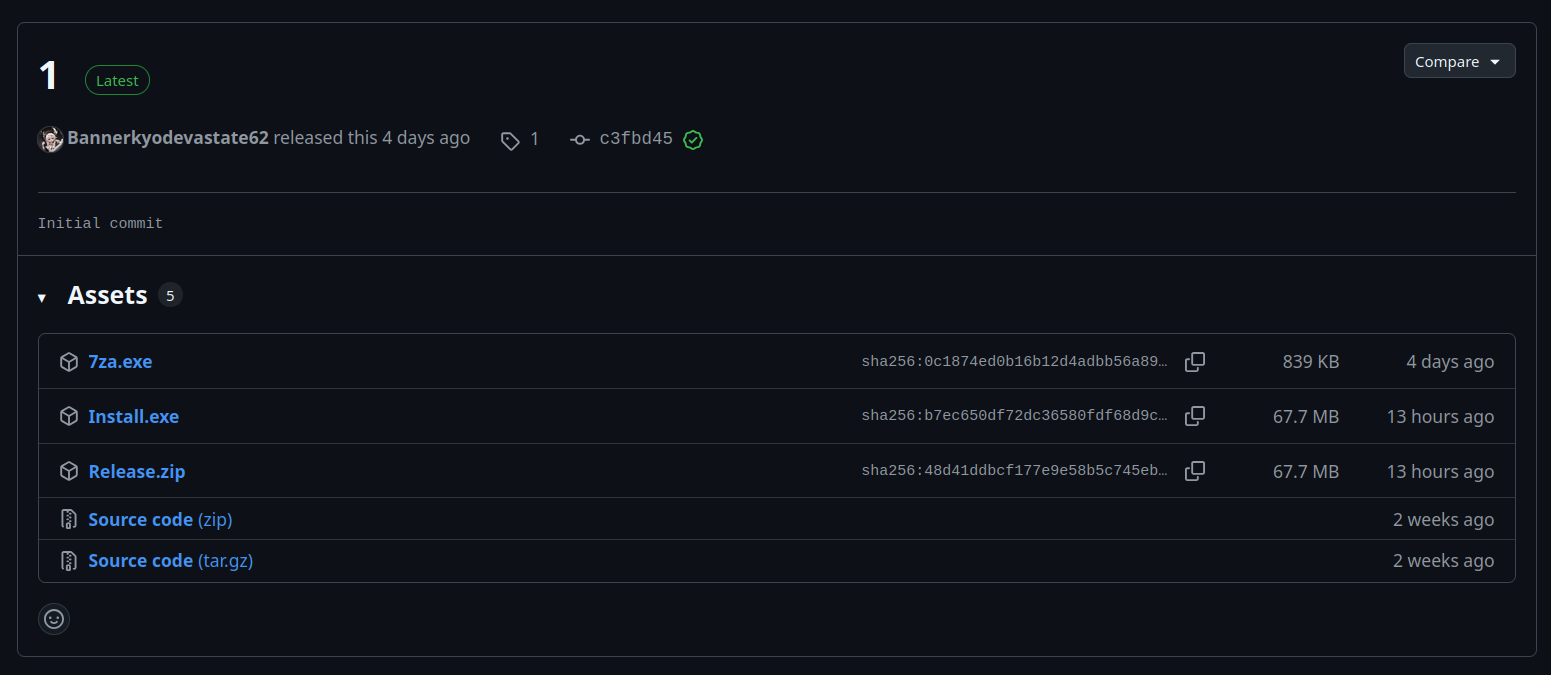Click the 839 KB file size
This screenshot has height=675, width=1551.
coord(1311,362)
